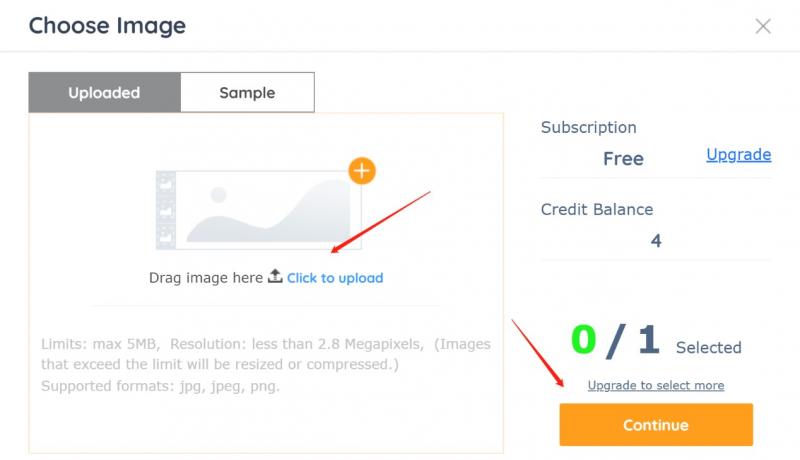
Task: Open the Upgrade link next to Free
Action: (738, 155)
